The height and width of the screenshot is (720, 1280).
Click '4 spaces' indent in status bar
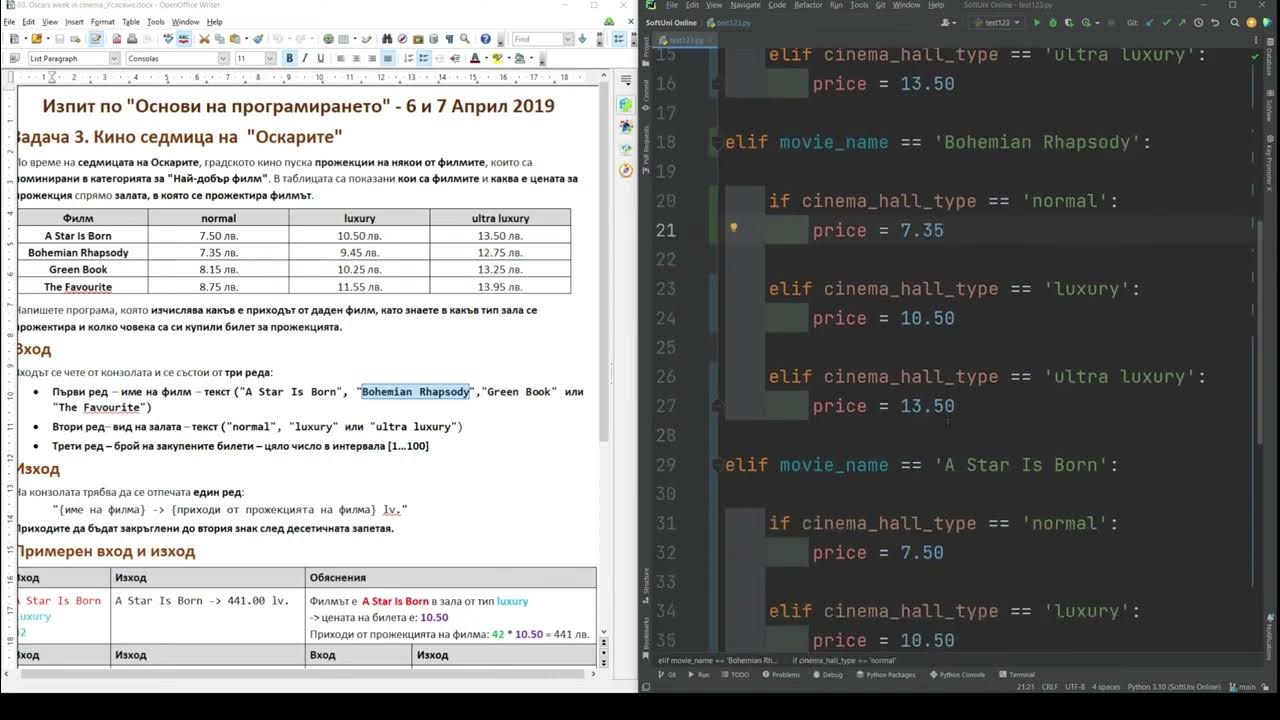click(x=1106, y=687)
